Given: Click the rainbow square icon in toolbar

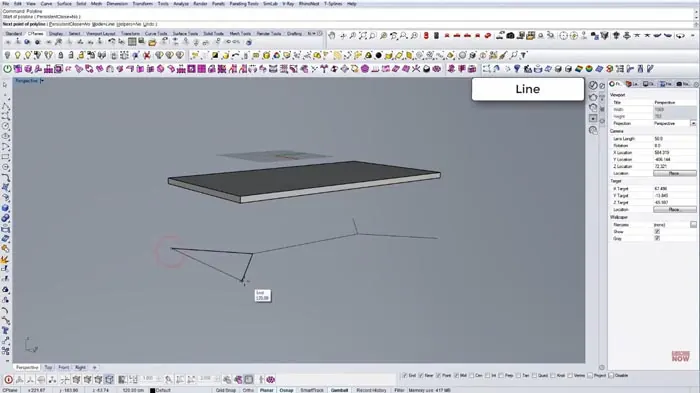Looking at the screenshot, I should coord(579,69).
